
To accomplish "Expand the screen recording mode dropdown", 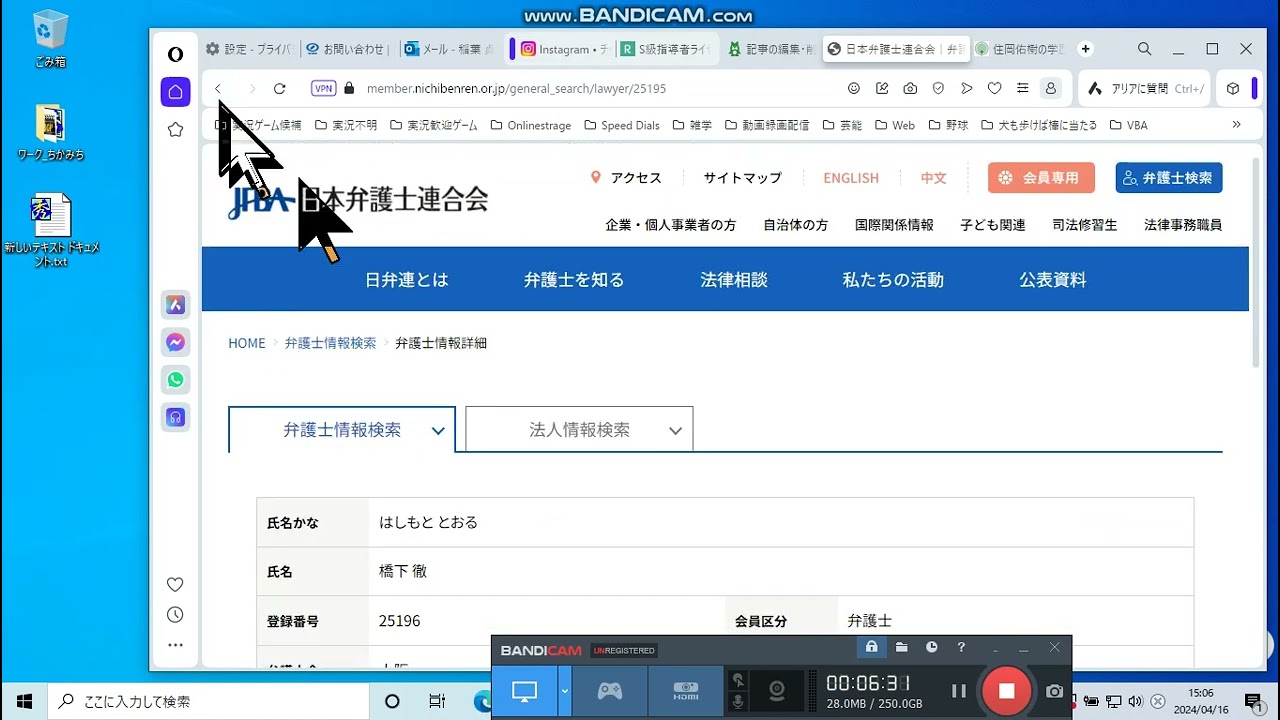I will click(x=565, y=690).
